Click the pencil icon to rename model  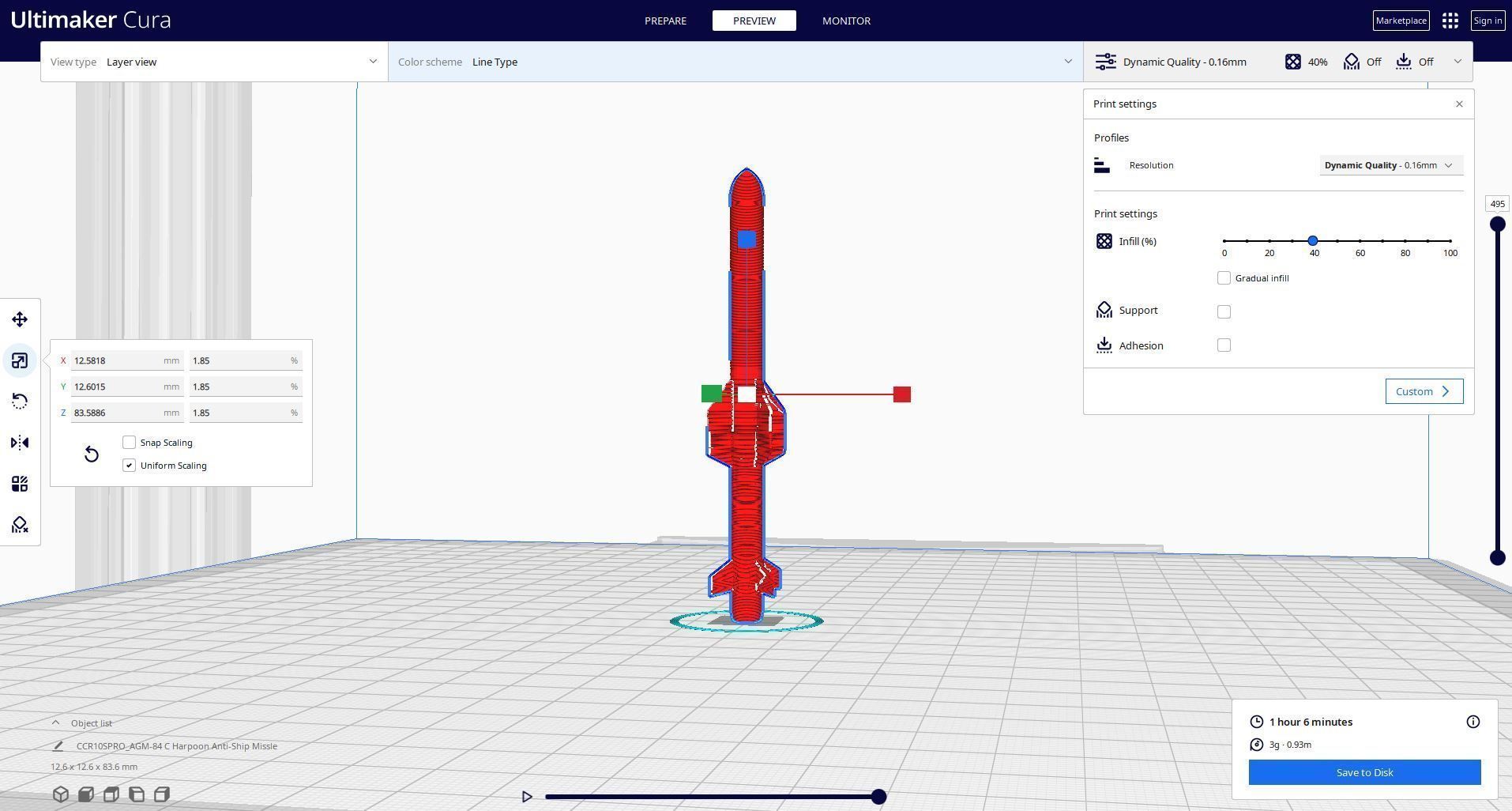coord(58,745)
